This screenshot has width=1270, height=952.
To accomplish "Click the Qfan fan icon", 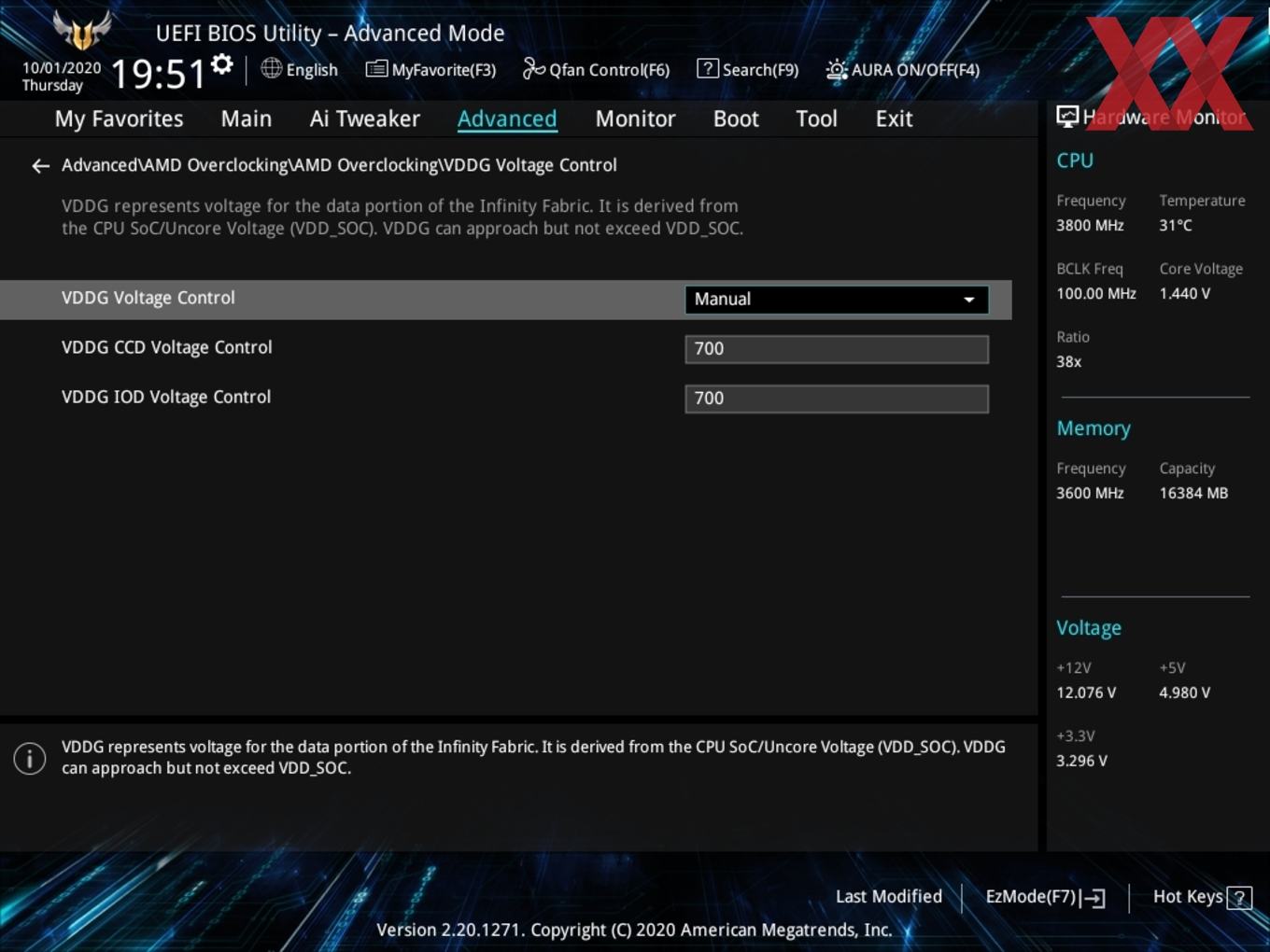I will click(533, 68).
